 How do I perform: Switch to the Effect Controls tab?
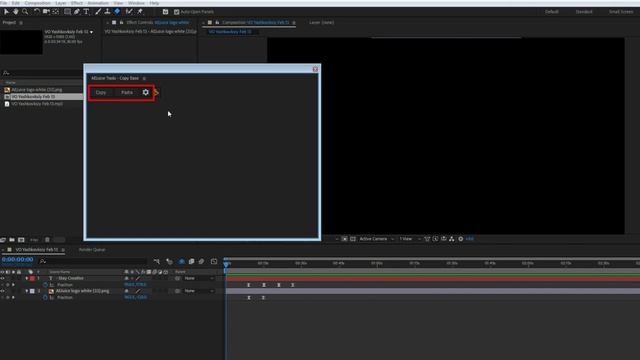click(x=157, y=23)
